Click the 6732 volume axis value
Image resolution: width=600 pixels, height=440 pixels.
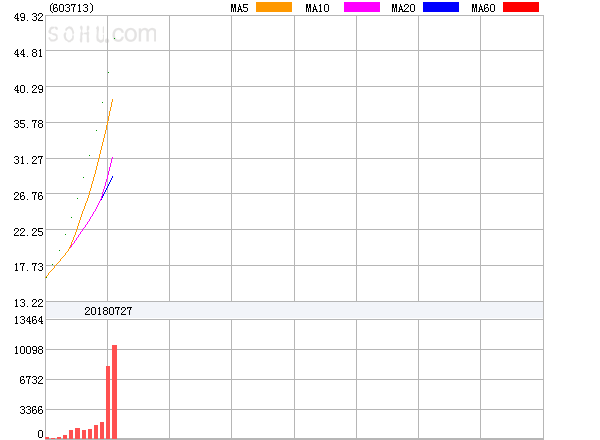31,380
